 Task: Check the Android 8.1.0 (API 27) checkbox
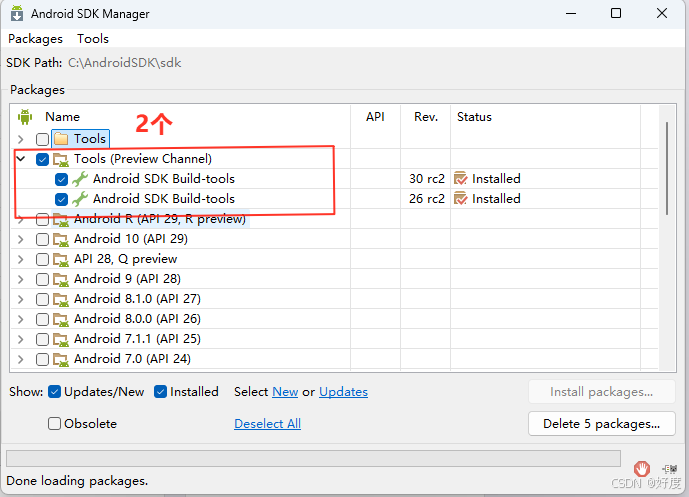click(x=42, y=299)
